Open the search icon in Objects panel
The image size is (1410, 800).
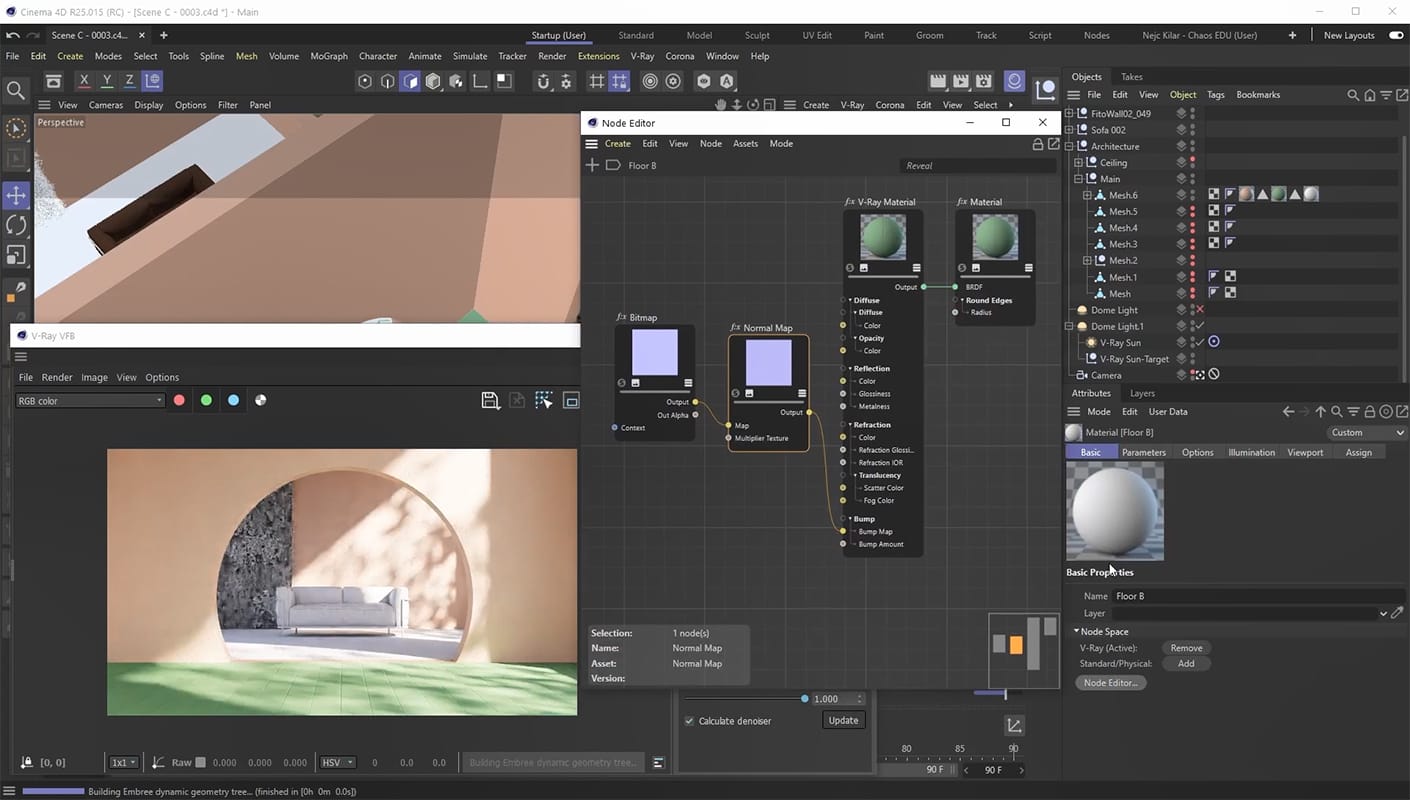click(1353, 95)
